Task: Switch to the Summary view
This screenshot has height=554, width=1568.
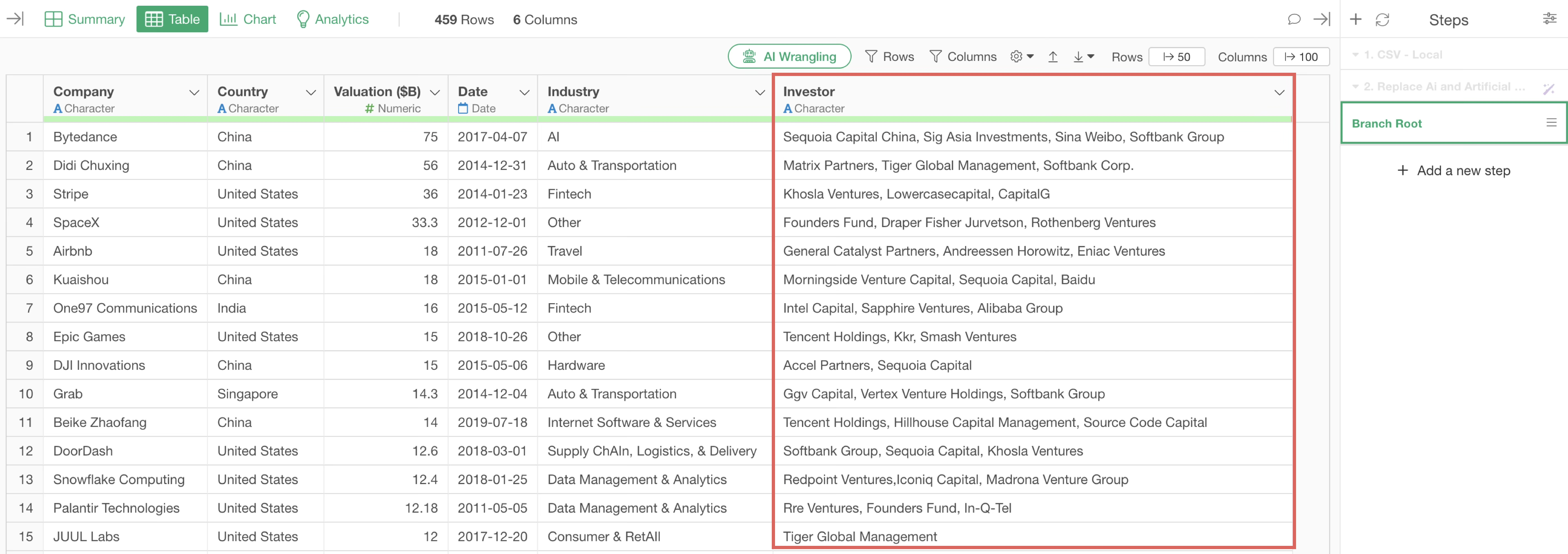Action: coord(85,20)
